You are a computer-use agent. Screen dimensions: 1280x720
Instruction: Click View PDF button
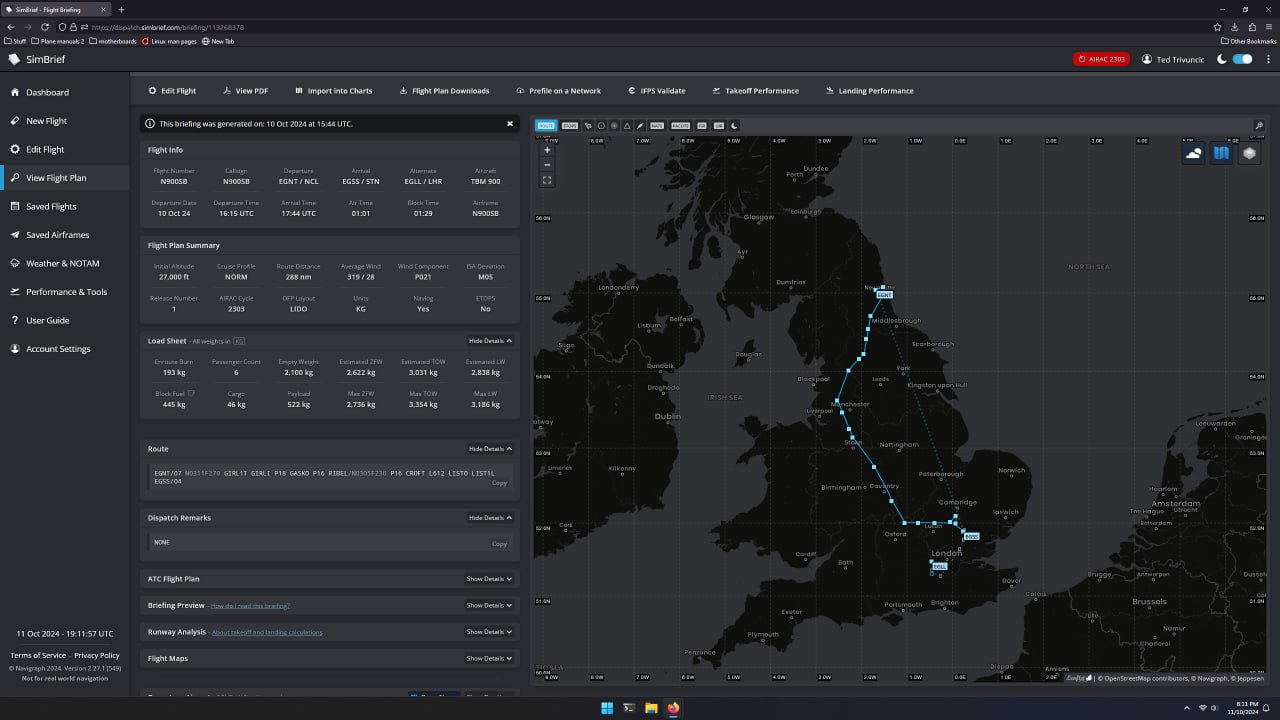(x=245, y=91)
